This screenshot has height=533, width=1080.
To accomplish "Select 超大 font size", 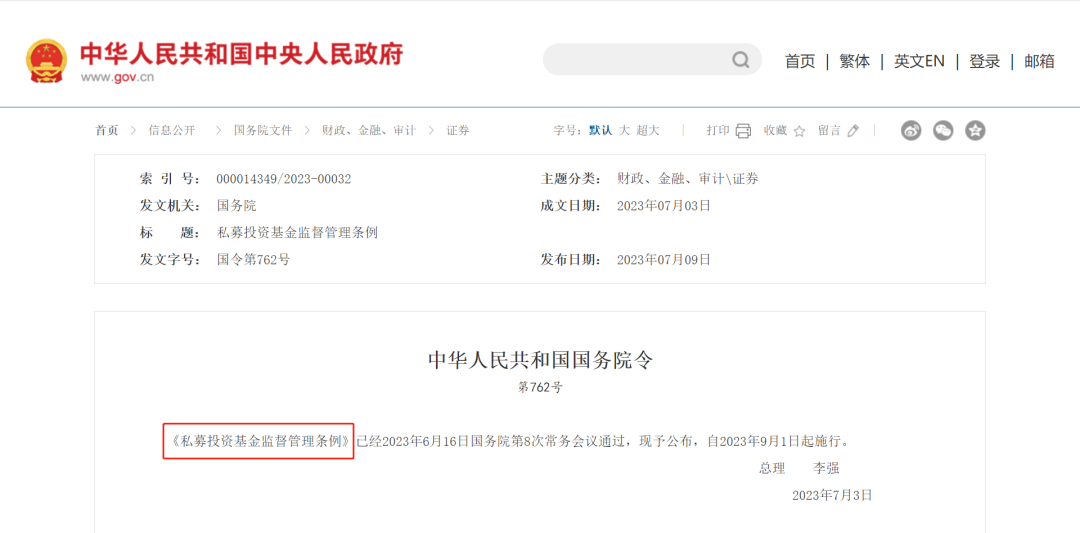I will tap(648, 130).
